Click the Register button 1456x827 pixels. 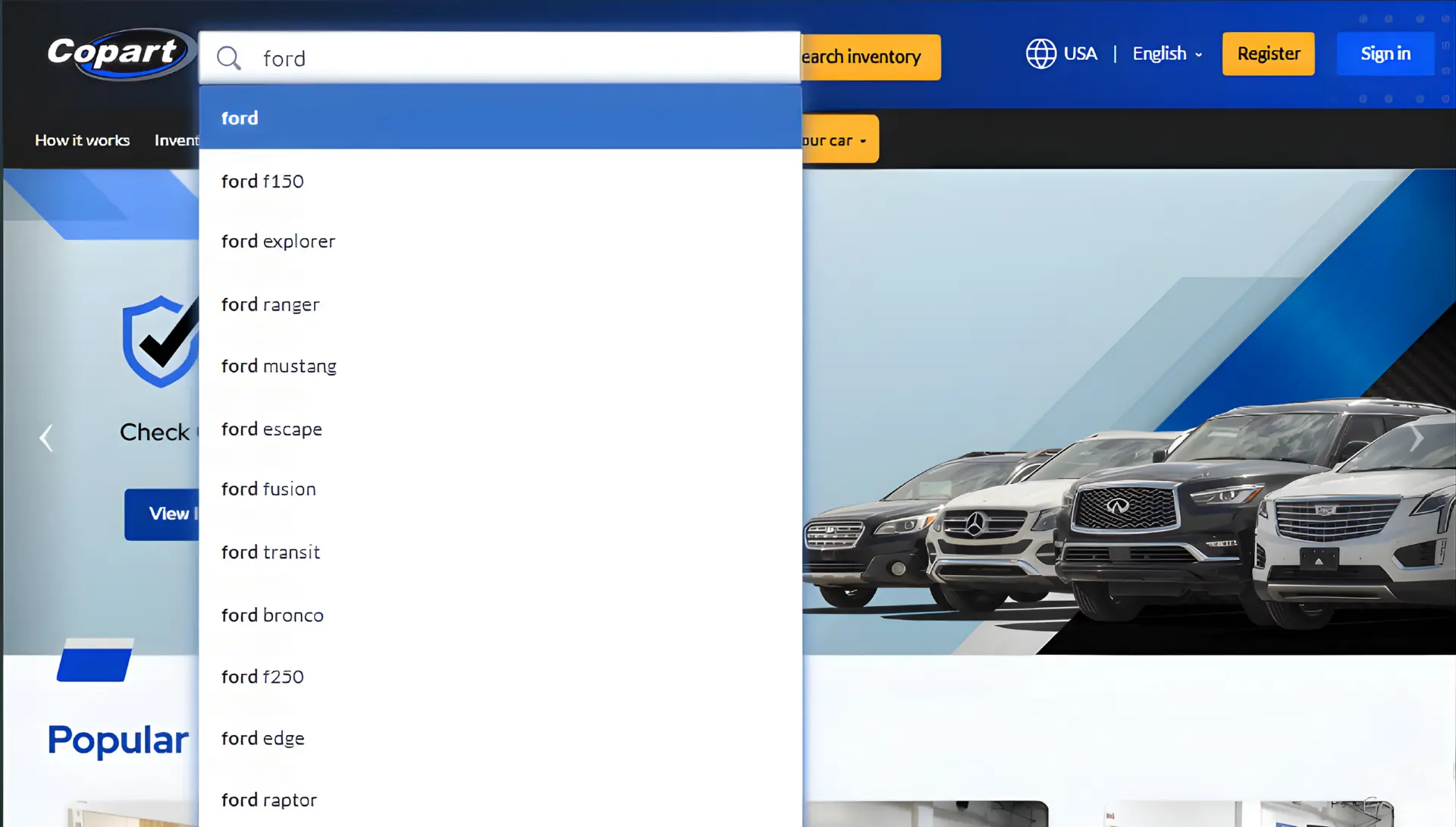[1268, 54]
